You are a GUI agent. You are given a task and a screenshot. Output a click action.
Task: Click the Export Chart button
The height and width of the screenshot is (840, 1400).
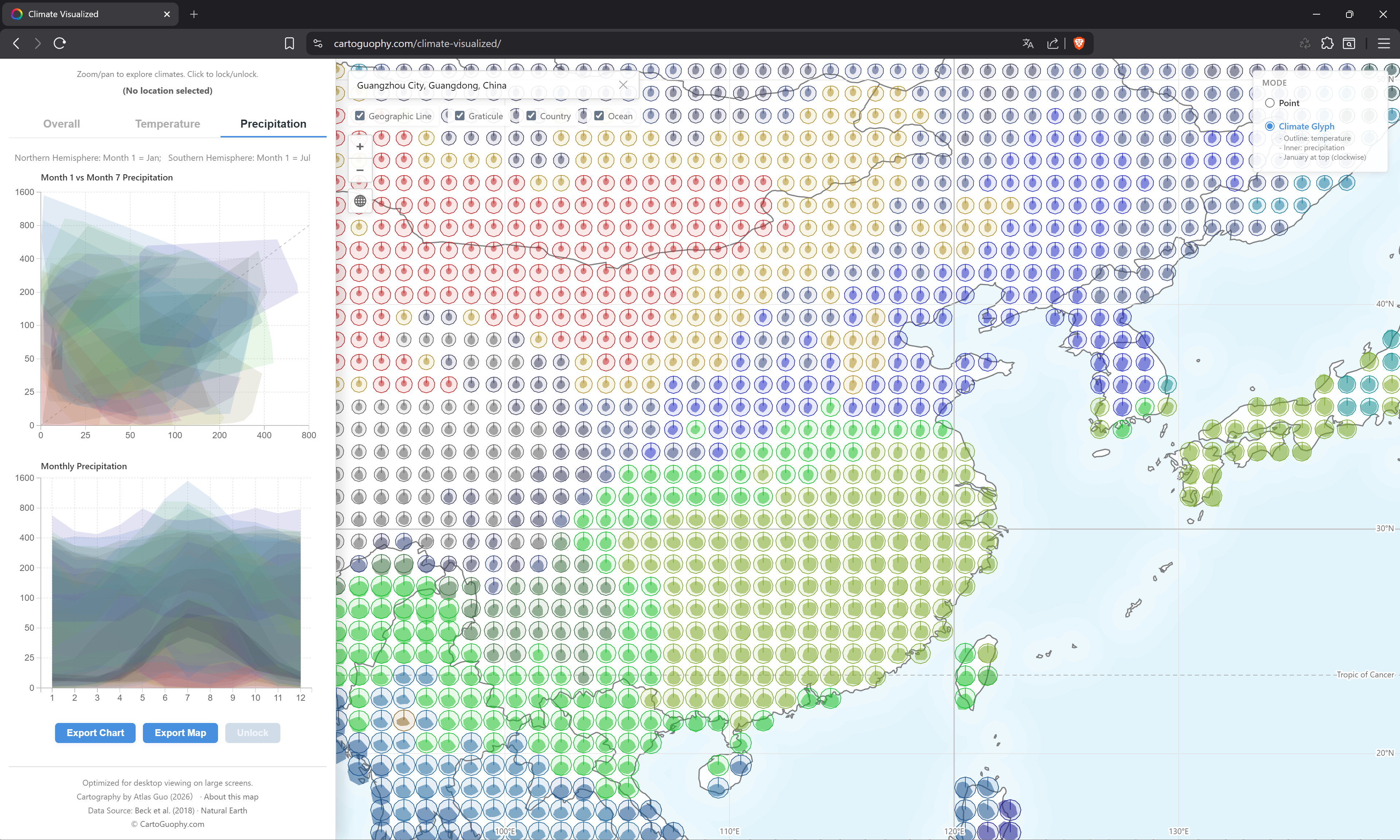point(94,732)
